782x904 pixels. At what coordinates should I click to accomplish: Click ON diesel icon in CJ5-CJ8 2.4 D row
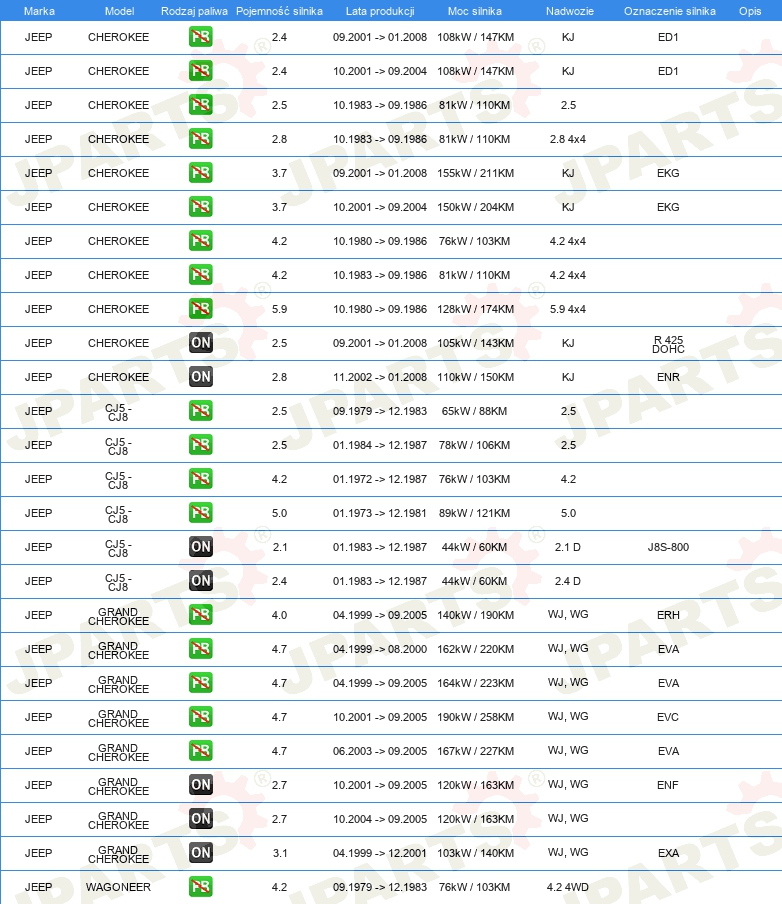click(201, 581)
